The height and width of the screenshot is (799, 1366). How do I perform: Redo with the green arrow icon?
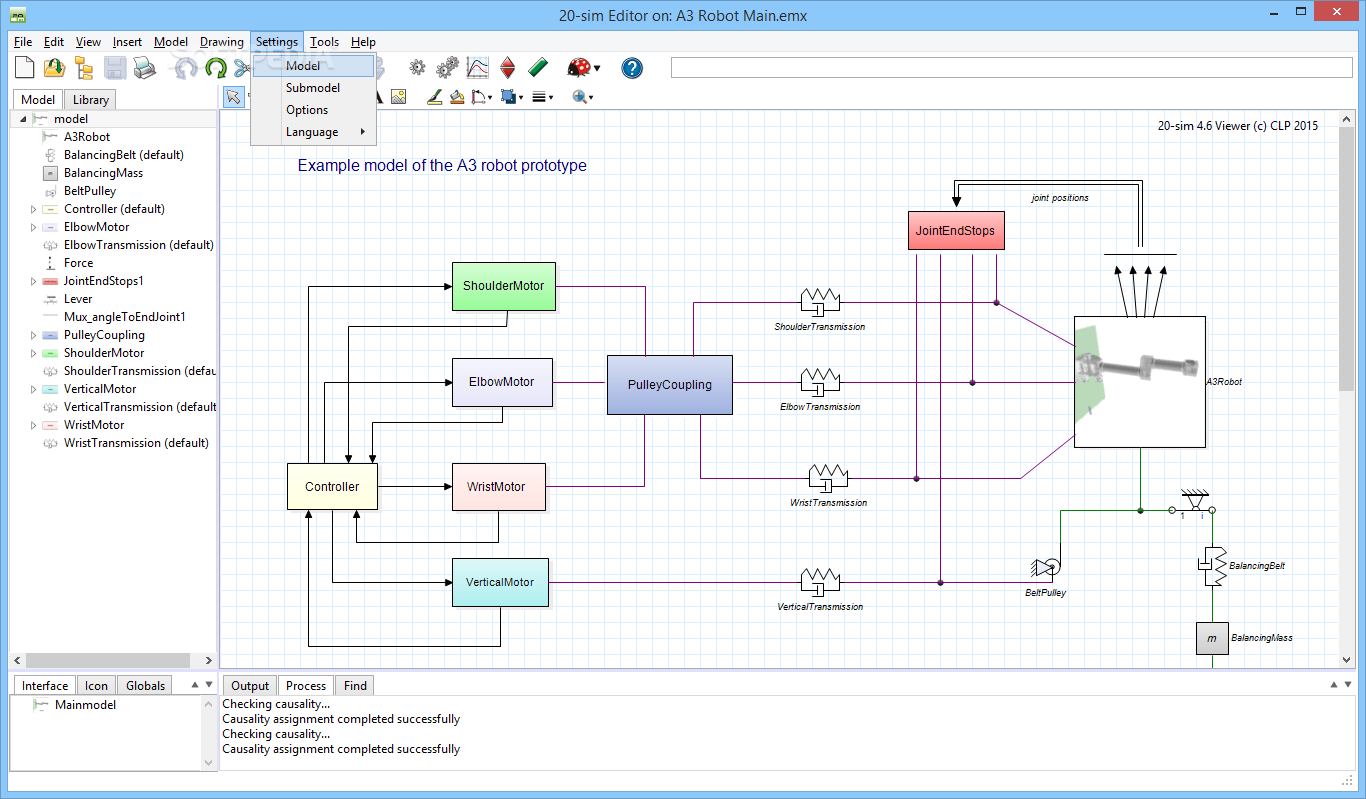click(216, 68)
